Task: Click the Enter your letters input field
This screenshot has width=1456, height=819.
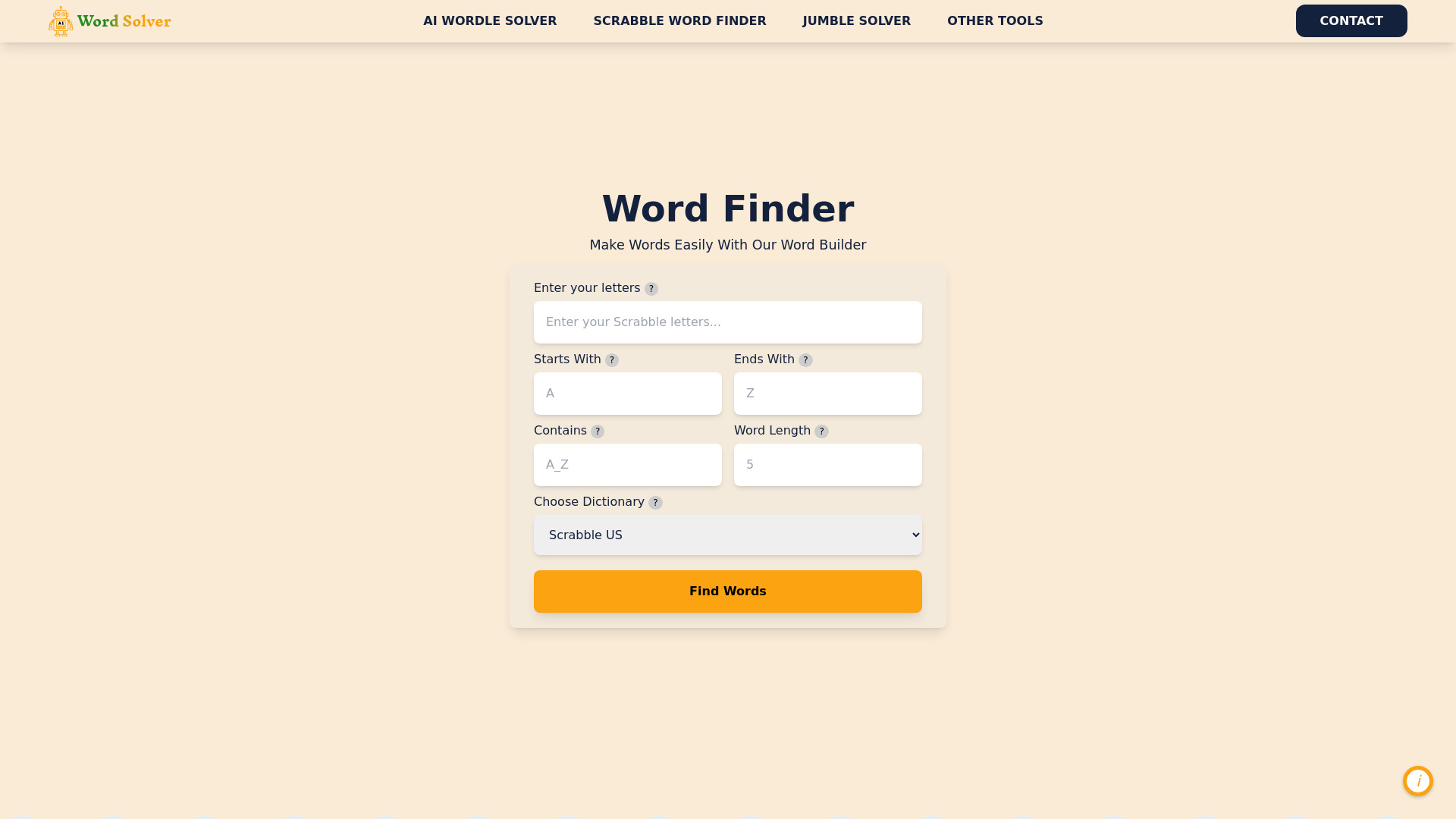Action: pyautogui.click(x=728, y=321)
